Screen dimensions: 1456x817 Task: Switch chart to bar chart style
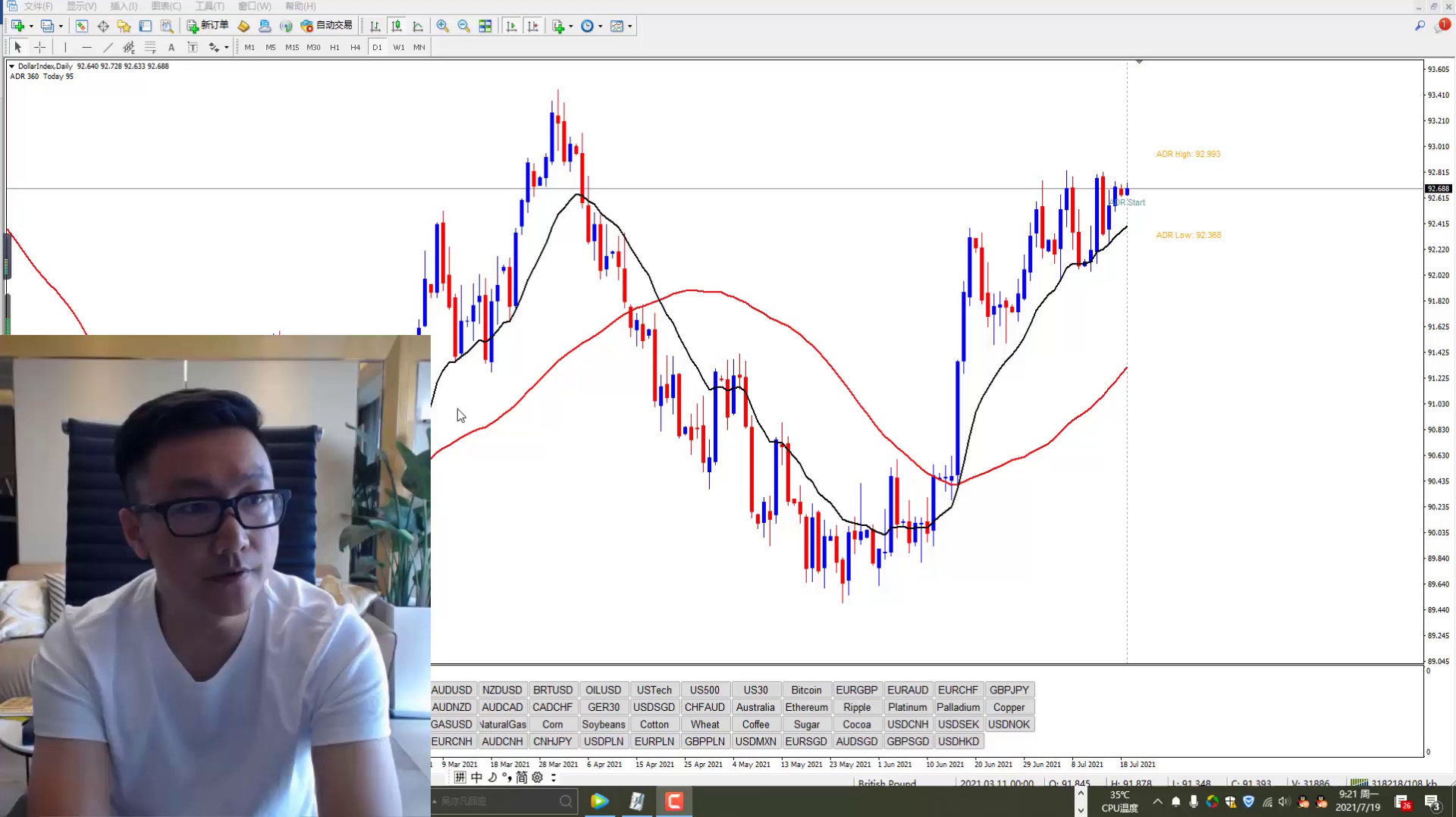coord(375,27)
